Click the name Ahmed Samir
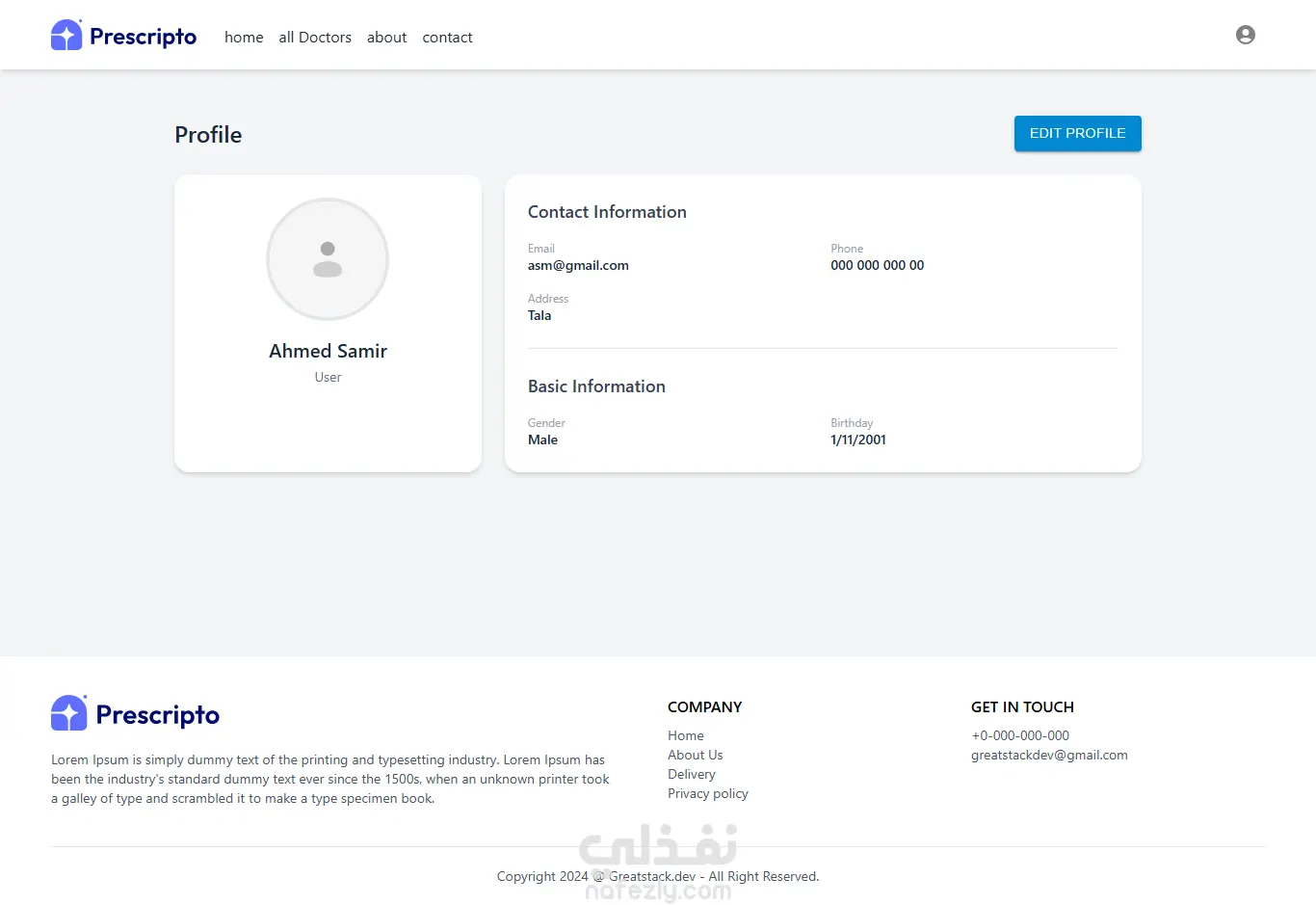 pos(328,351)
